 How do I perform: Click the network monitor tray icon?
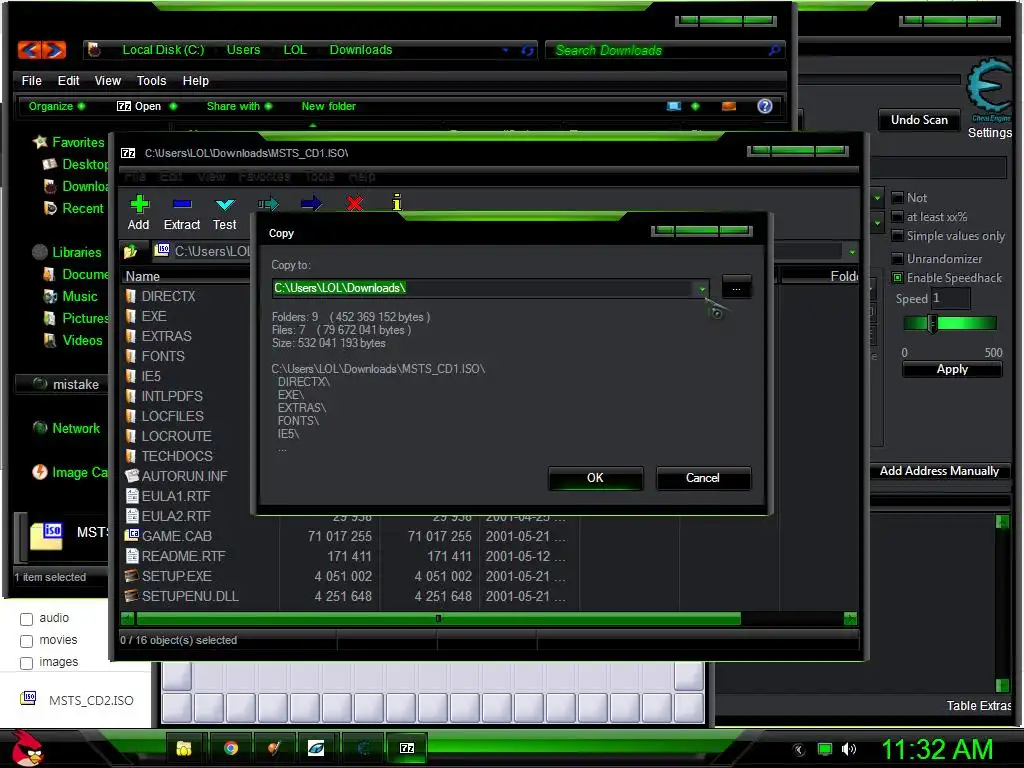(x=825, y=749)
